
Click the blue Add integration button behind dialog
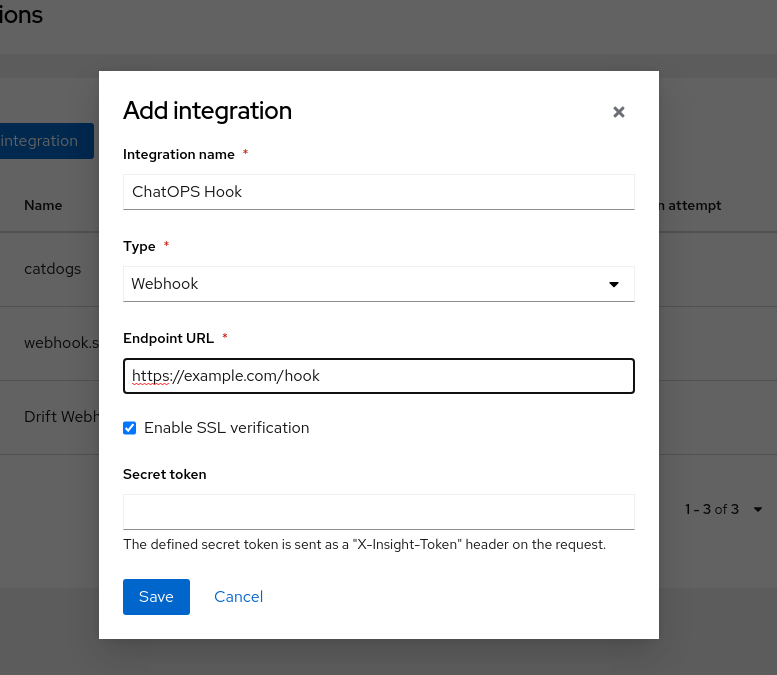tap(46, 141)
